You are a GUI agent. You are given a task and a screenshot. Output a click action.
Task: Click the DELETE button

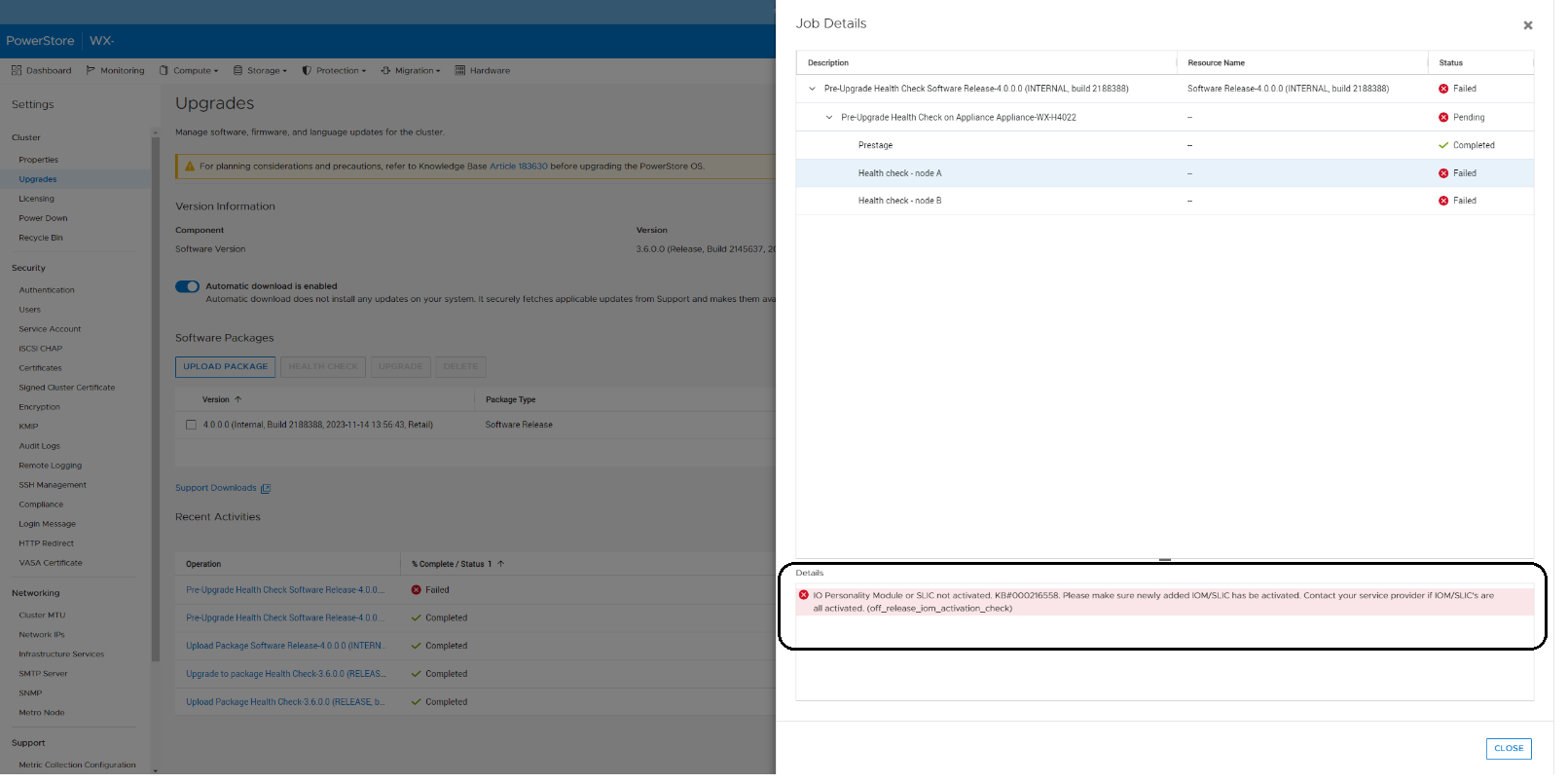coord(460,366)
